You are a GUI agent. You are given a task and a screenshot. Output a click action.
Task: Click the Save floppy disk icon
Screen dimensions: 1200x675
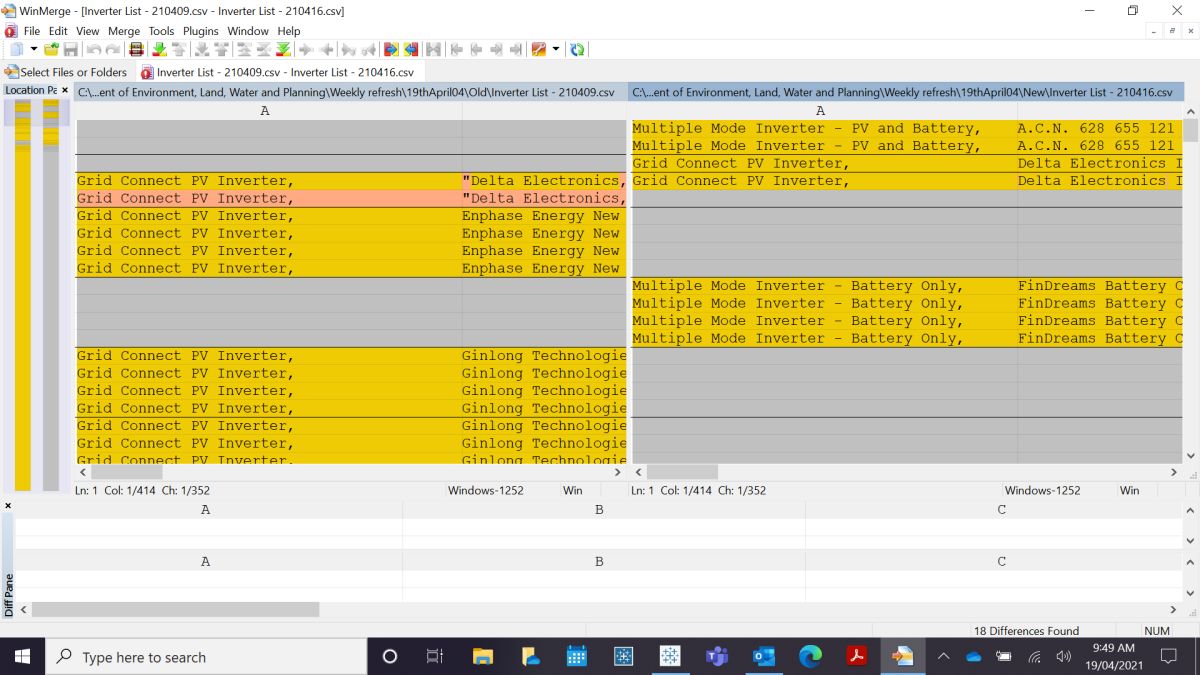(70, 49)
